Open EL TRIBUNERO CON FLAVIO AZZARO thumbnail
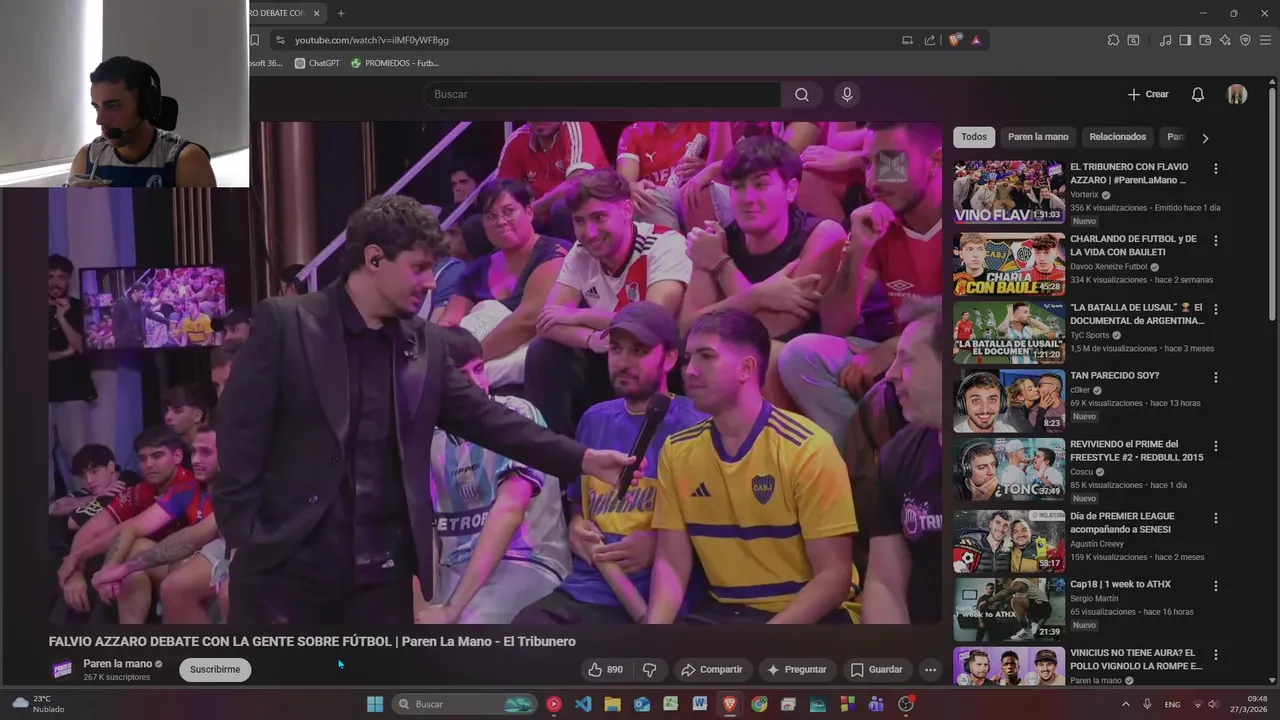This screenshot has height=720, width=1280. (1009, 191)
